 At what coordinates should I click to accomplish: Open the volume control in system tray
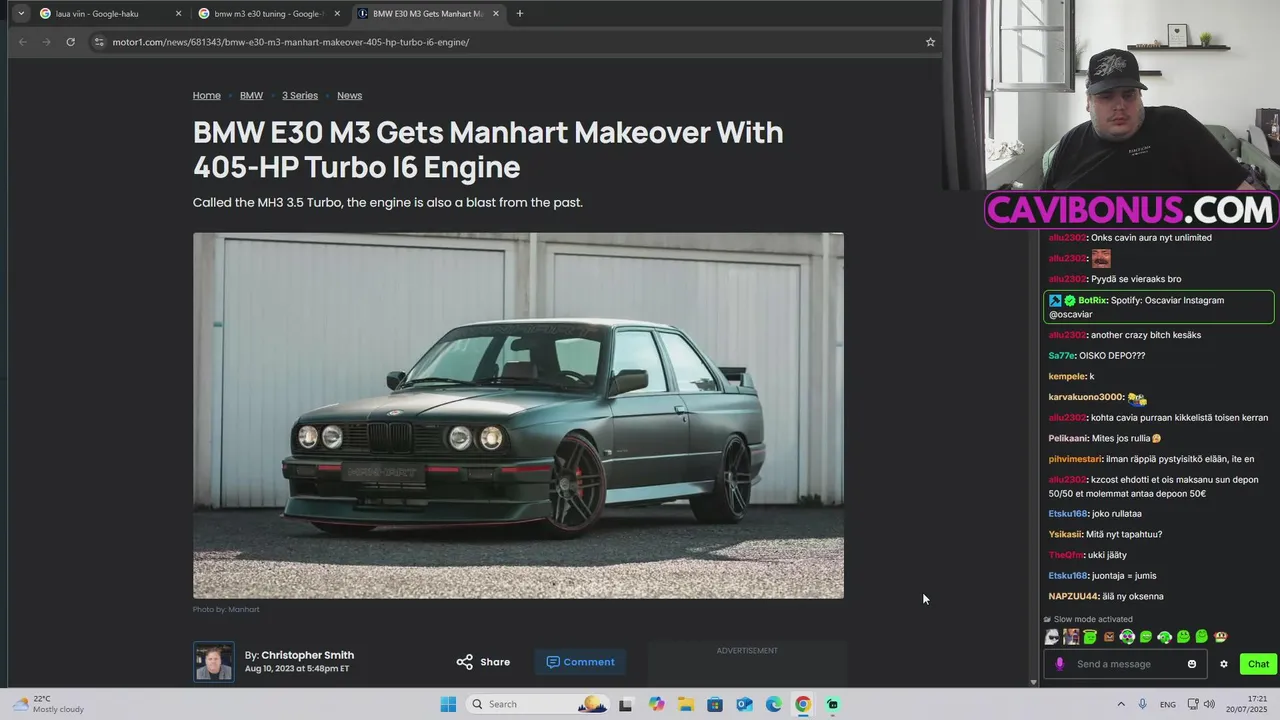[x=1209, y=704]
